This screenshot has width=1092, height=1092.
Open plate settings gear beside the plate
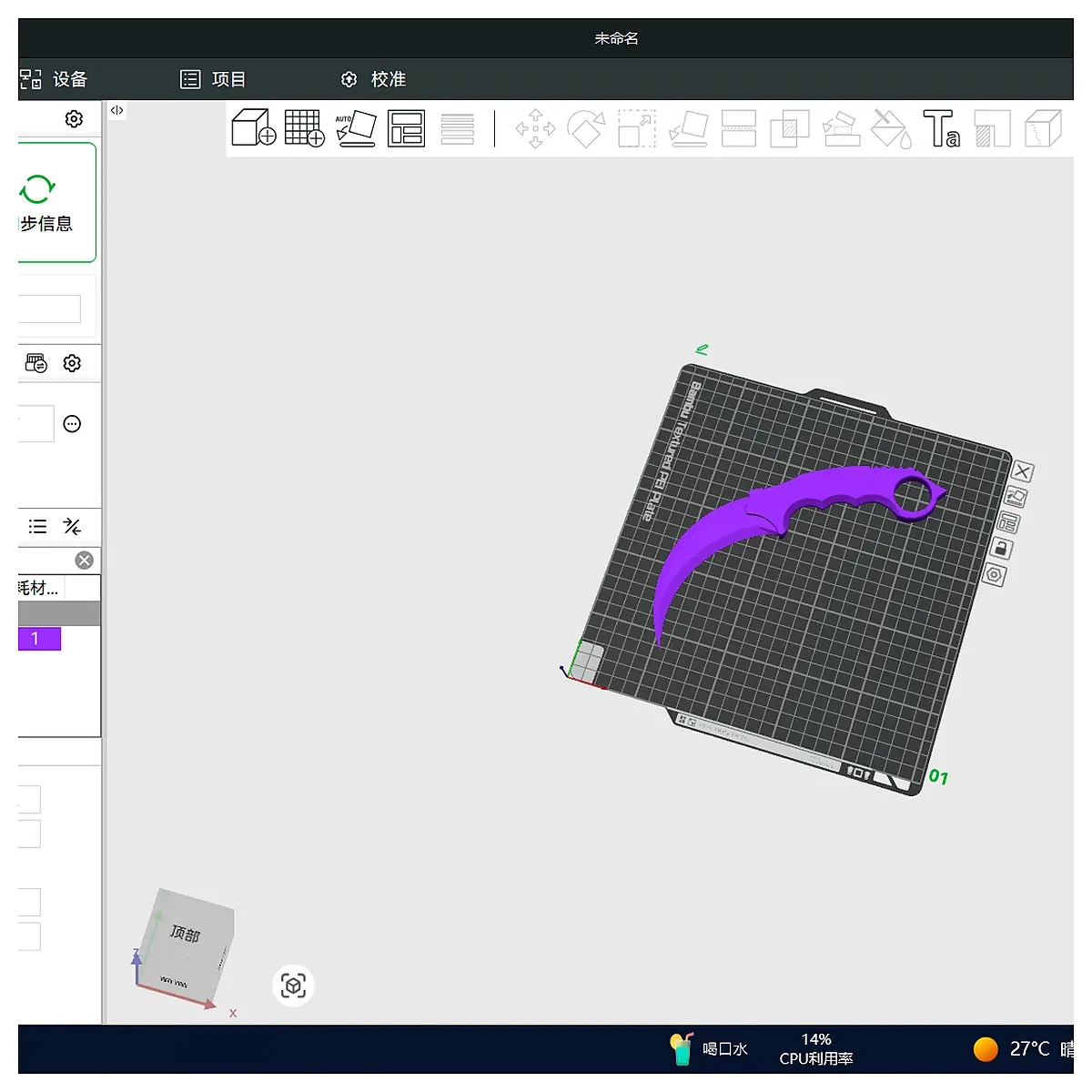click(x=994, y=575)
